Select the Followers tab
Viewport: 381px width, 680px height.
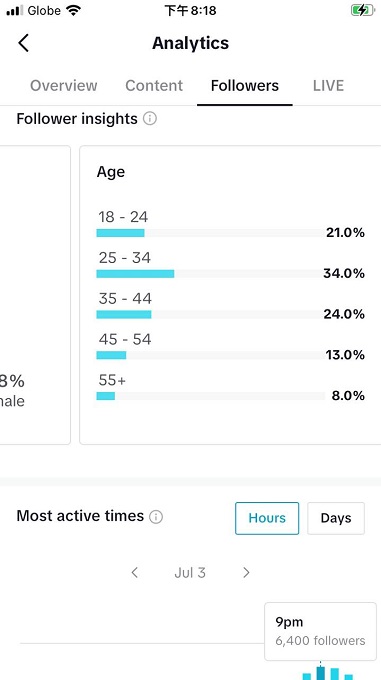tap(245, 85)
